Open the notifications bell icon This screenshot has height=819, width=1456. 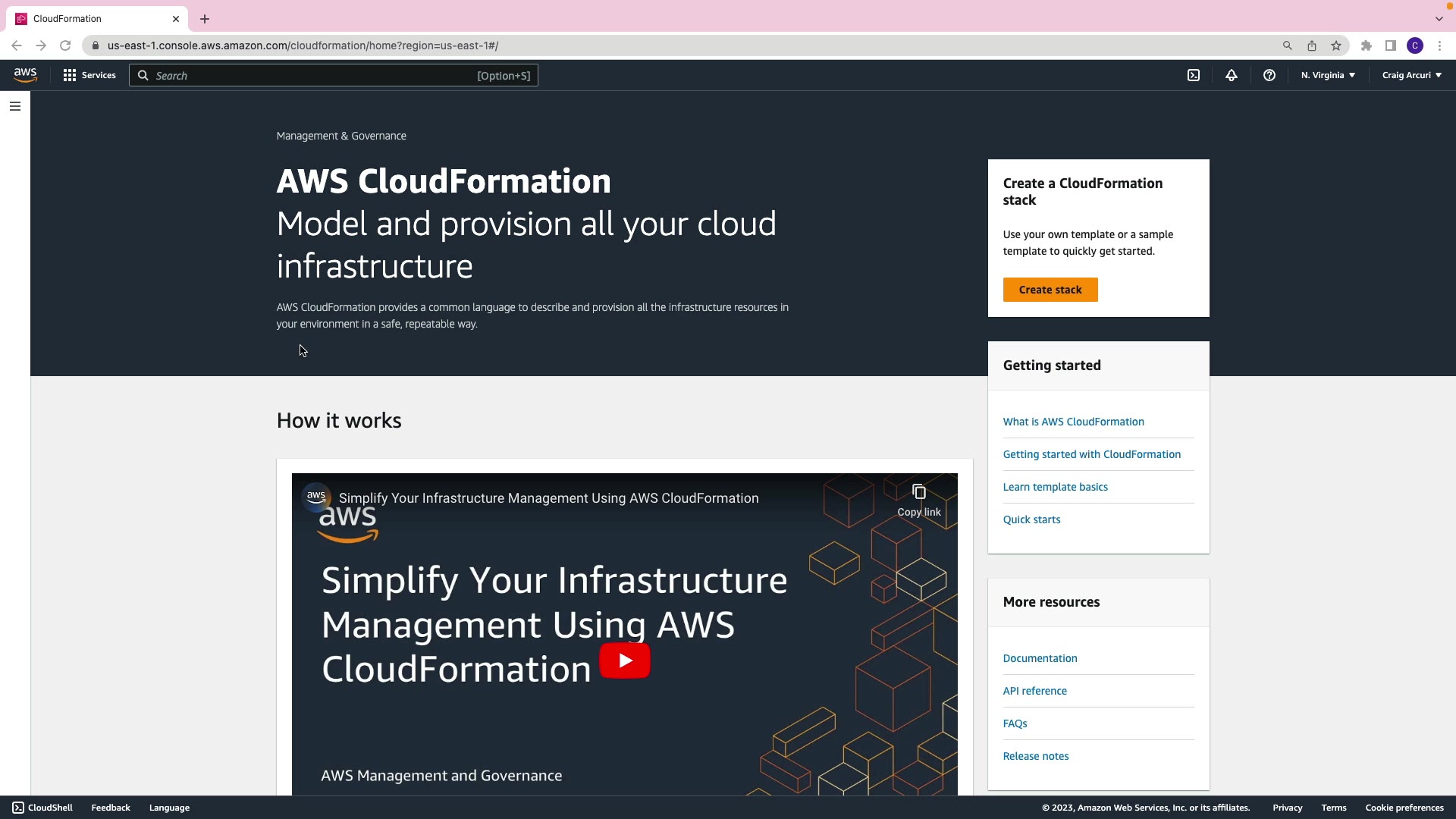click(1232, 75)
